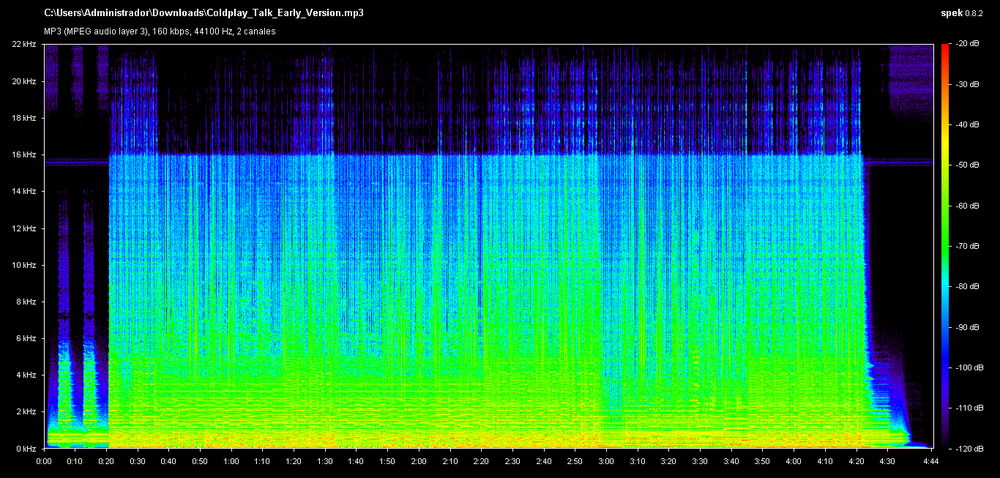The image size is (1000, 478).
Task: Click the 1:40 time axis label
Action: click(x=357, y=460)
